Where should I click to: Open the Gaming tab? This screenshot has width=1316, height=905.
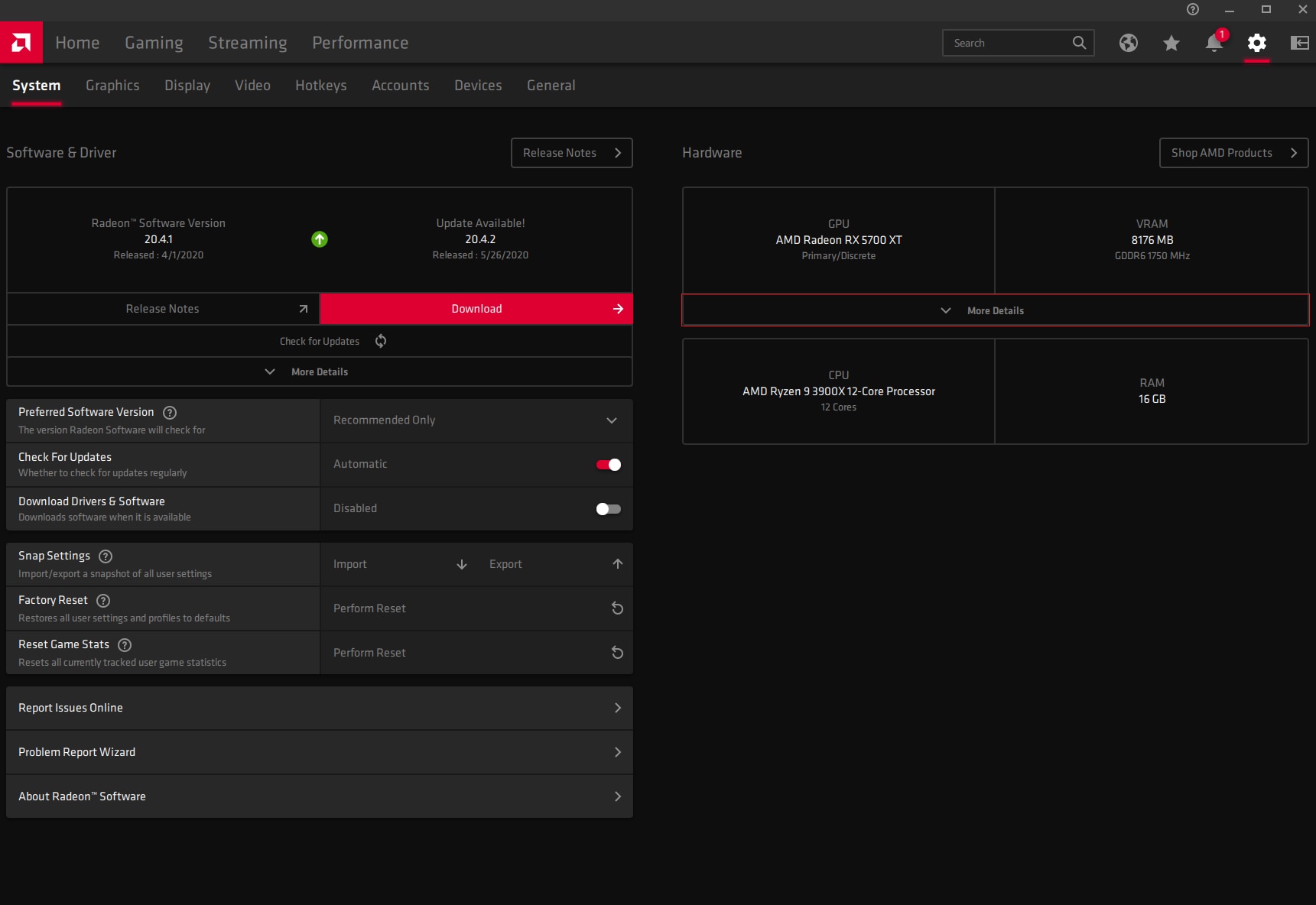click(154, 43)
